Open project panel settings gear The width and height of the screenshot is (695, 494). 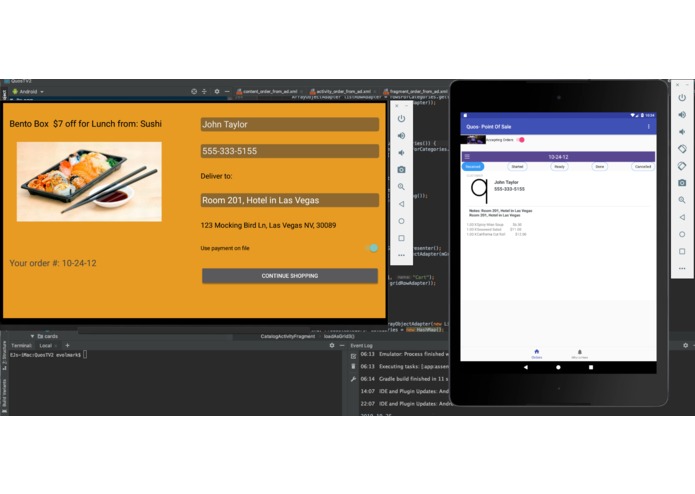pos(217,91)
